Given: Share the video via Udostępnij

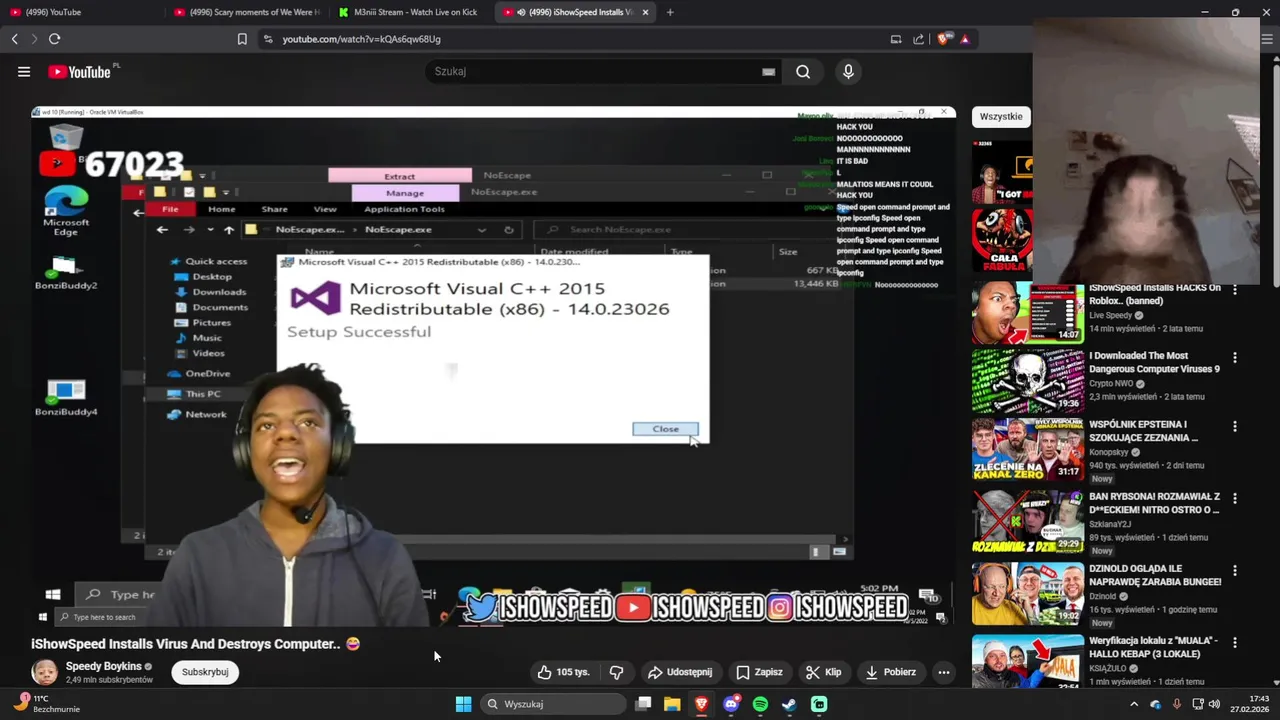Looking at the screenshot, I should tap(680, 672).
